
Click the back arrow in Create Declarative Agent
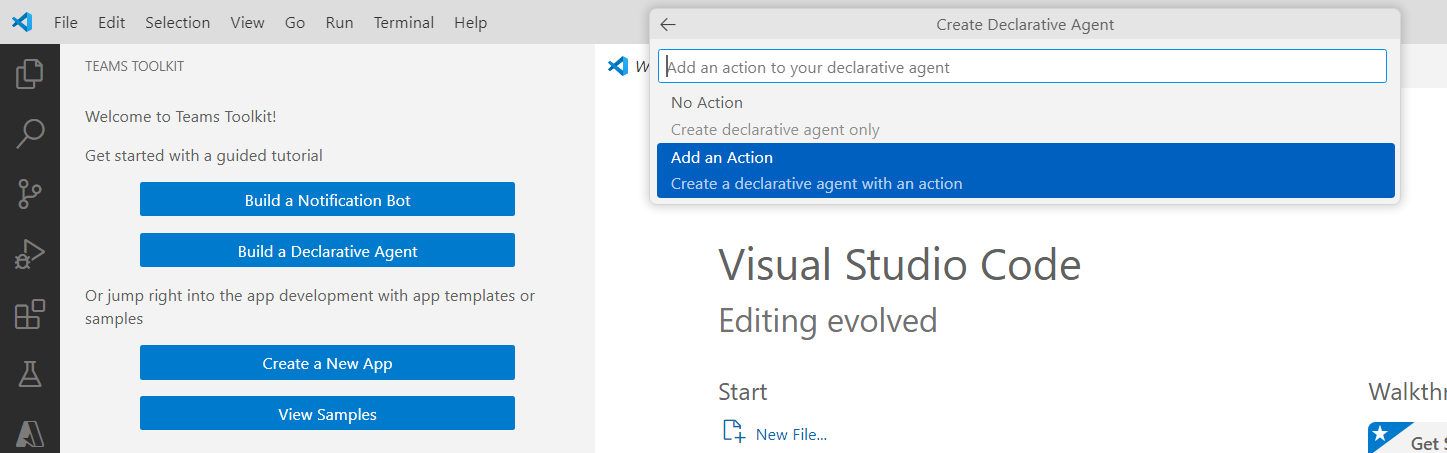pyautogui.click(x=668, y=25)
